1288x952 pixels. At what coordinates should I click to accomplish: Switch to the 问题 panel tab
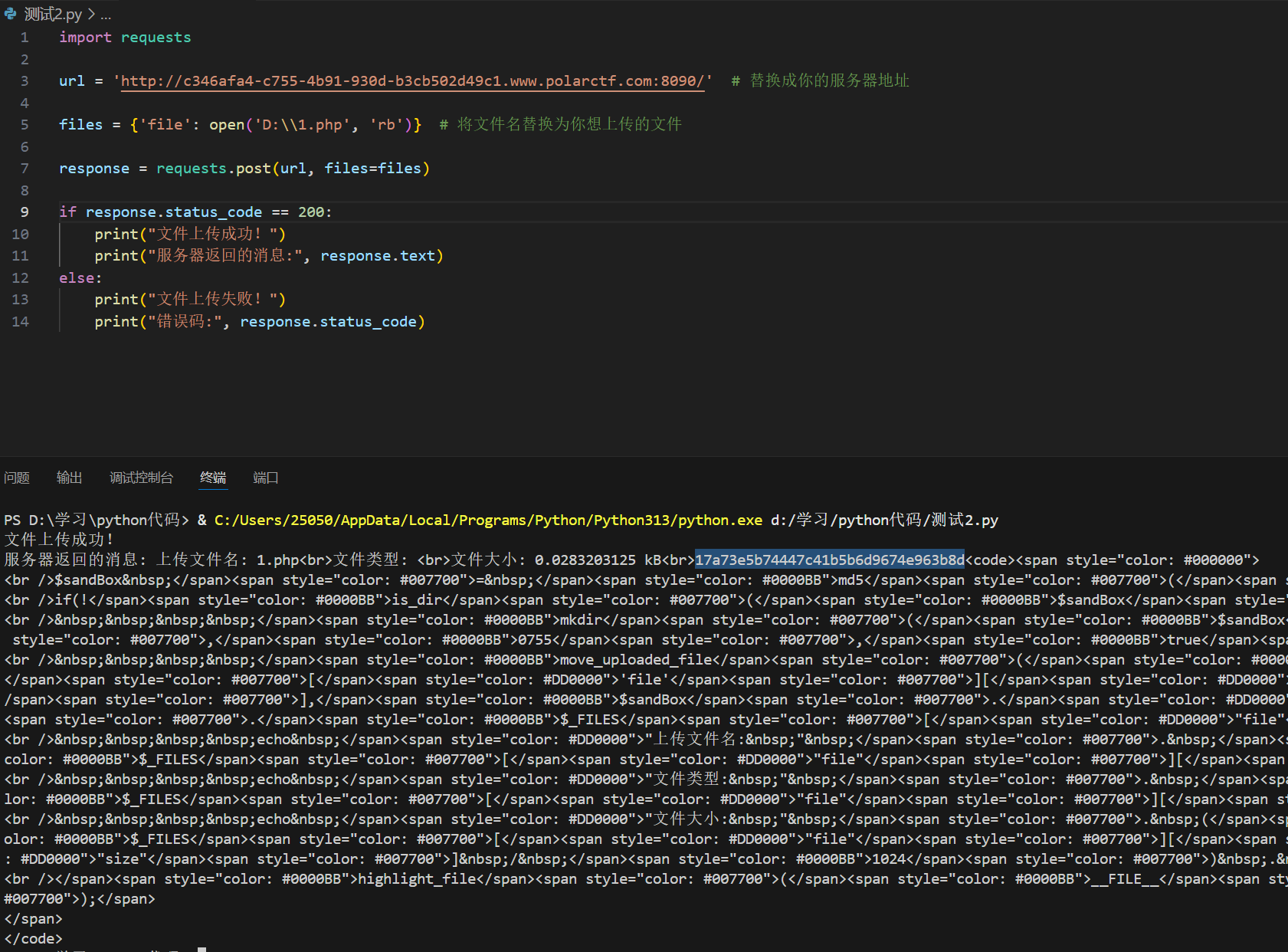tap(17, 478)
